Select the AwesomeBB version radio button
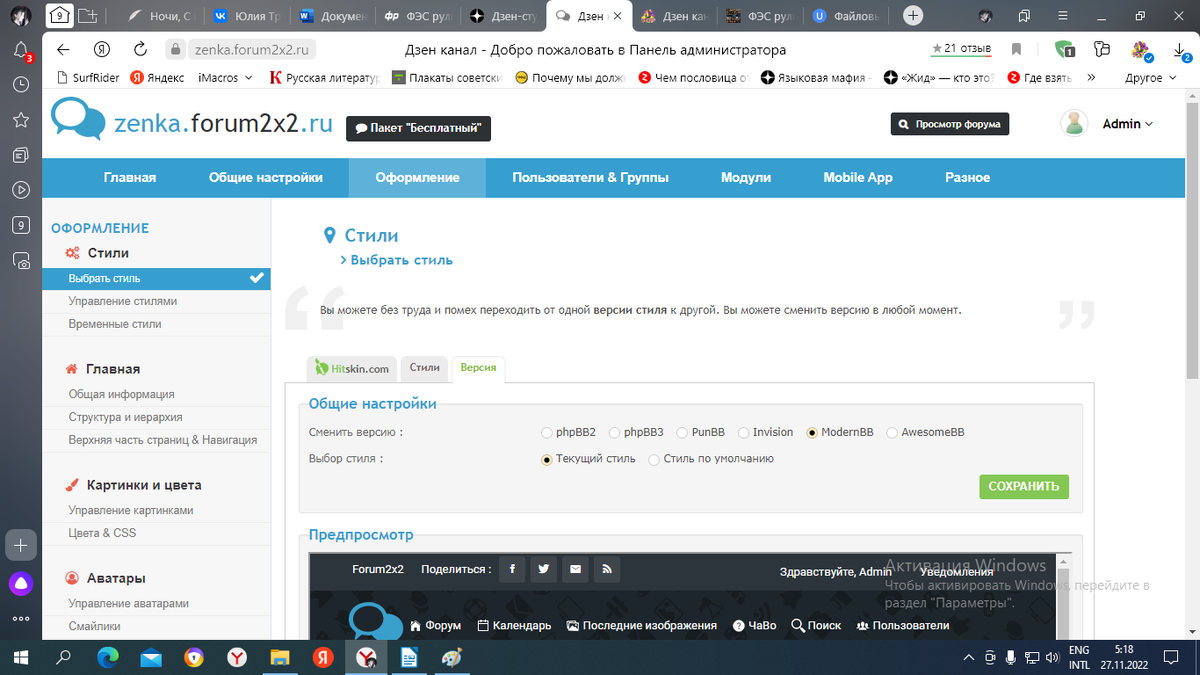This screenshot has height=675, width=1200. (892, 433)
